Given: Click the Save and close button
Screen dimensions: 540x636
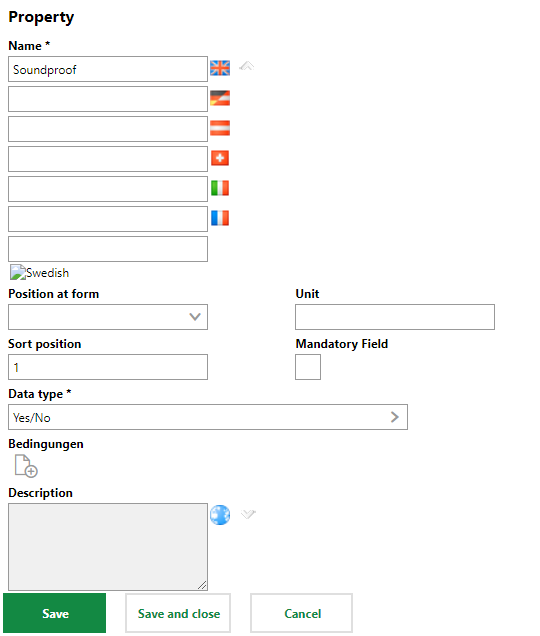Looking at the screenshot, I should (178, 613).
